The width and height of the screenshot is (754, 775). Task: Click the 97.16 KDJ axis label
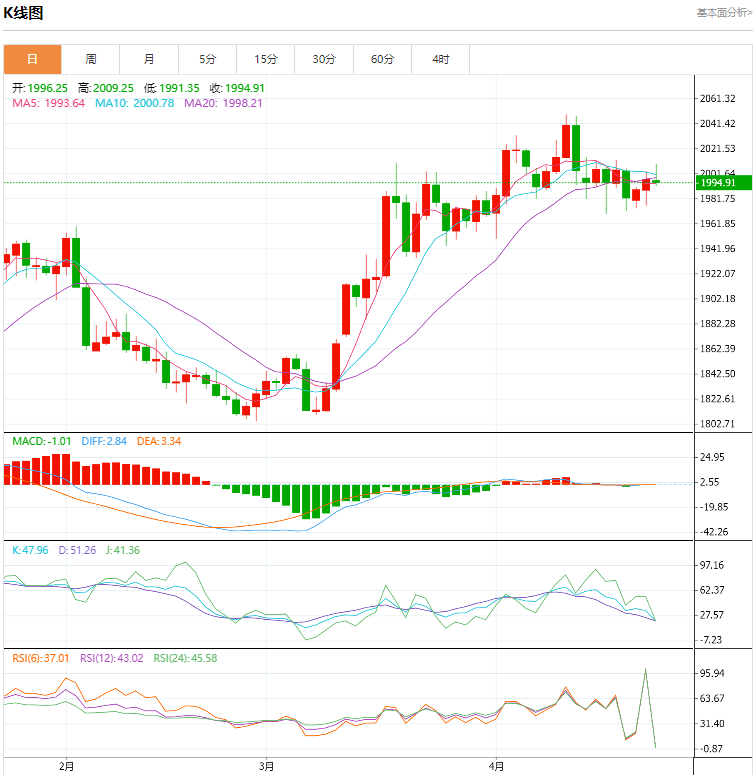712,565
